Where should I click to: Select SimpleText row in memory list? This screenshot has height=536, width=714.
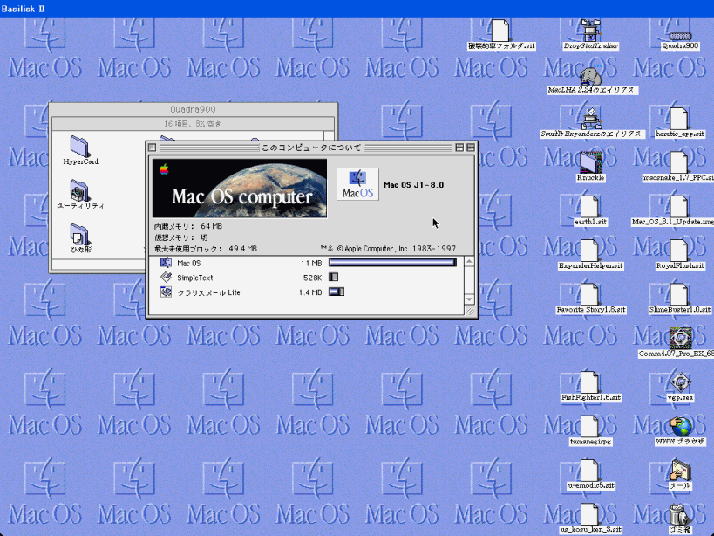click(x=200, y=277)
